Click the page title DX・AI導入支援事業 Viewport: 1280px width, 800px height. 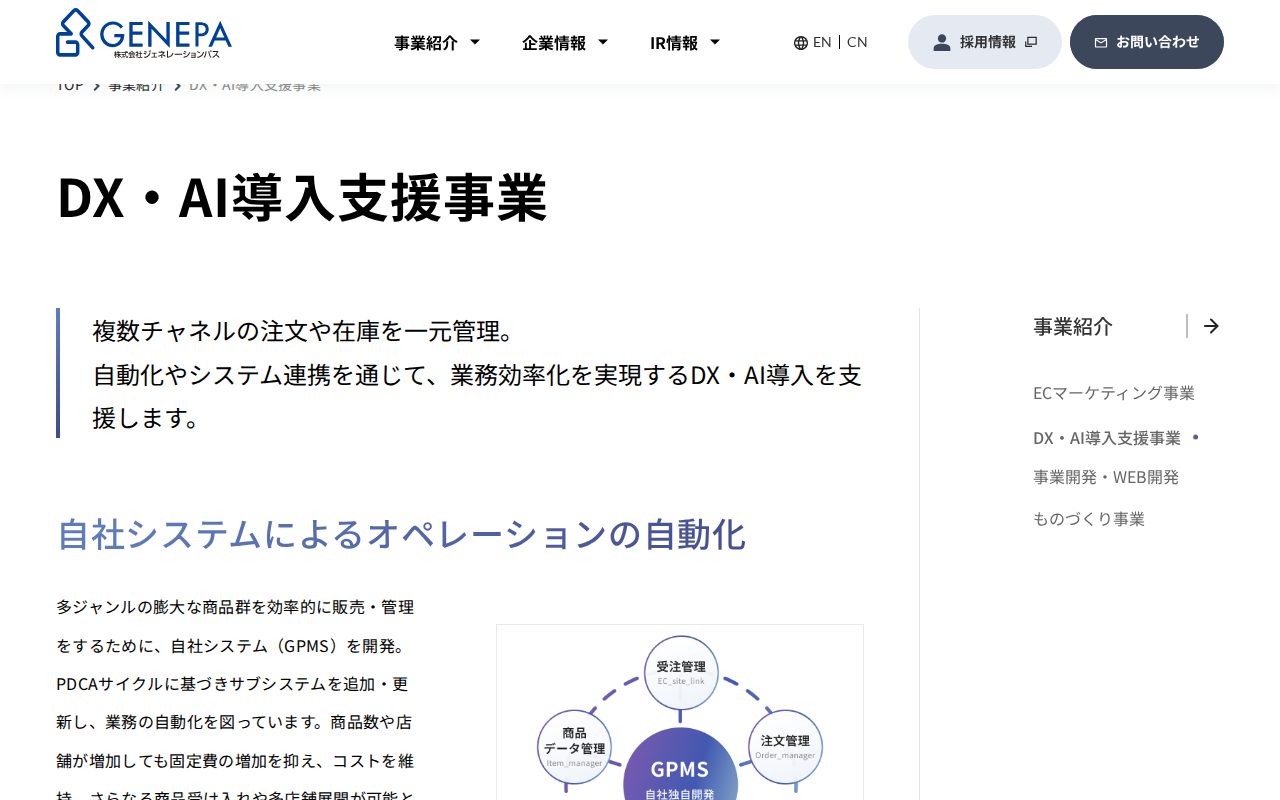coord(302,198)
